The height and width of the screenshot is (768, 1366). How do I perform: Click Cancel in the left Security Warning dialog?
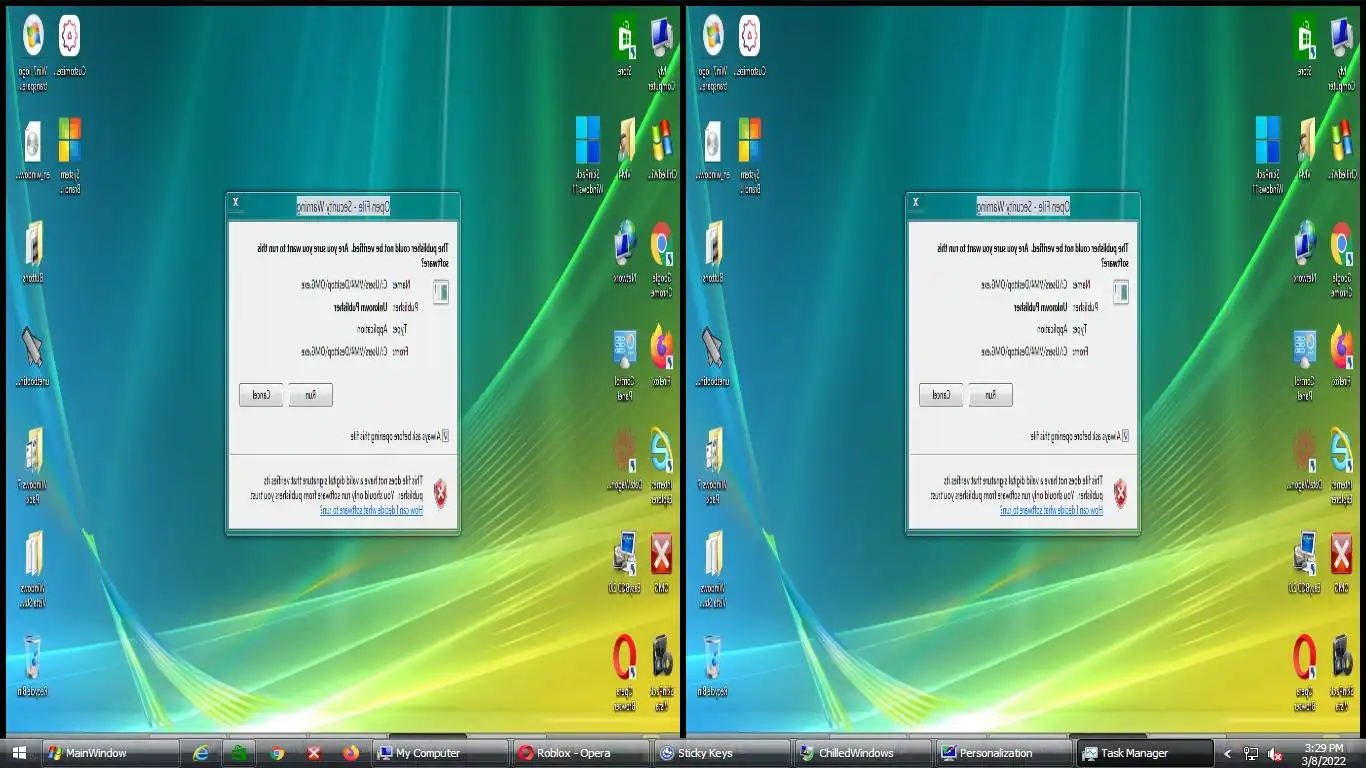[261, 395]
